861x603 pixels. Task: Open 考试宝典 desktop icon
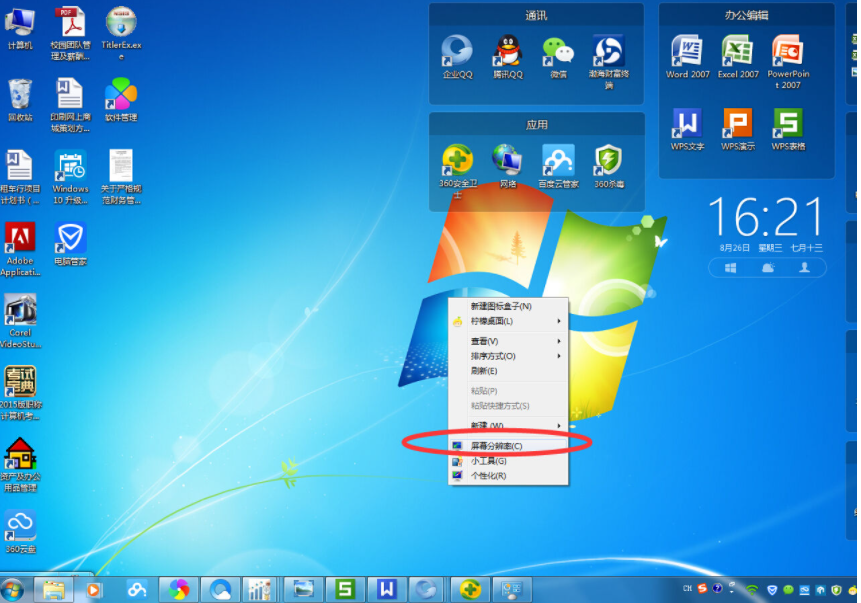(20, 393)
